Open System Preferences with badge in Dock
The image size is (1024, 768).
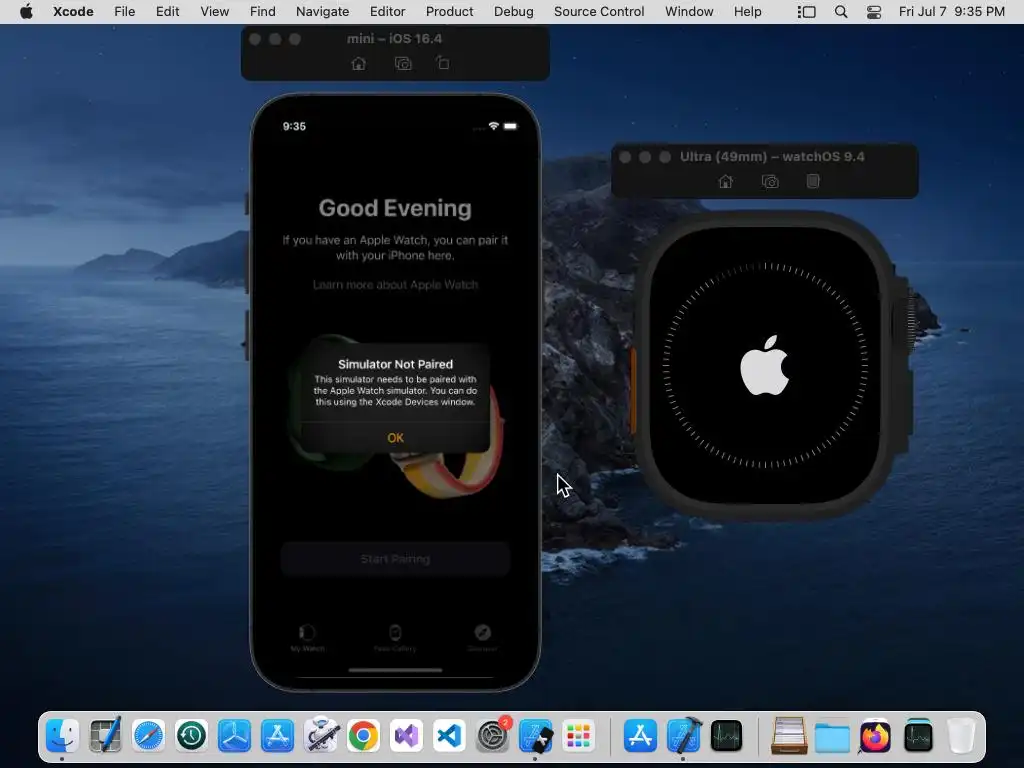492,736
